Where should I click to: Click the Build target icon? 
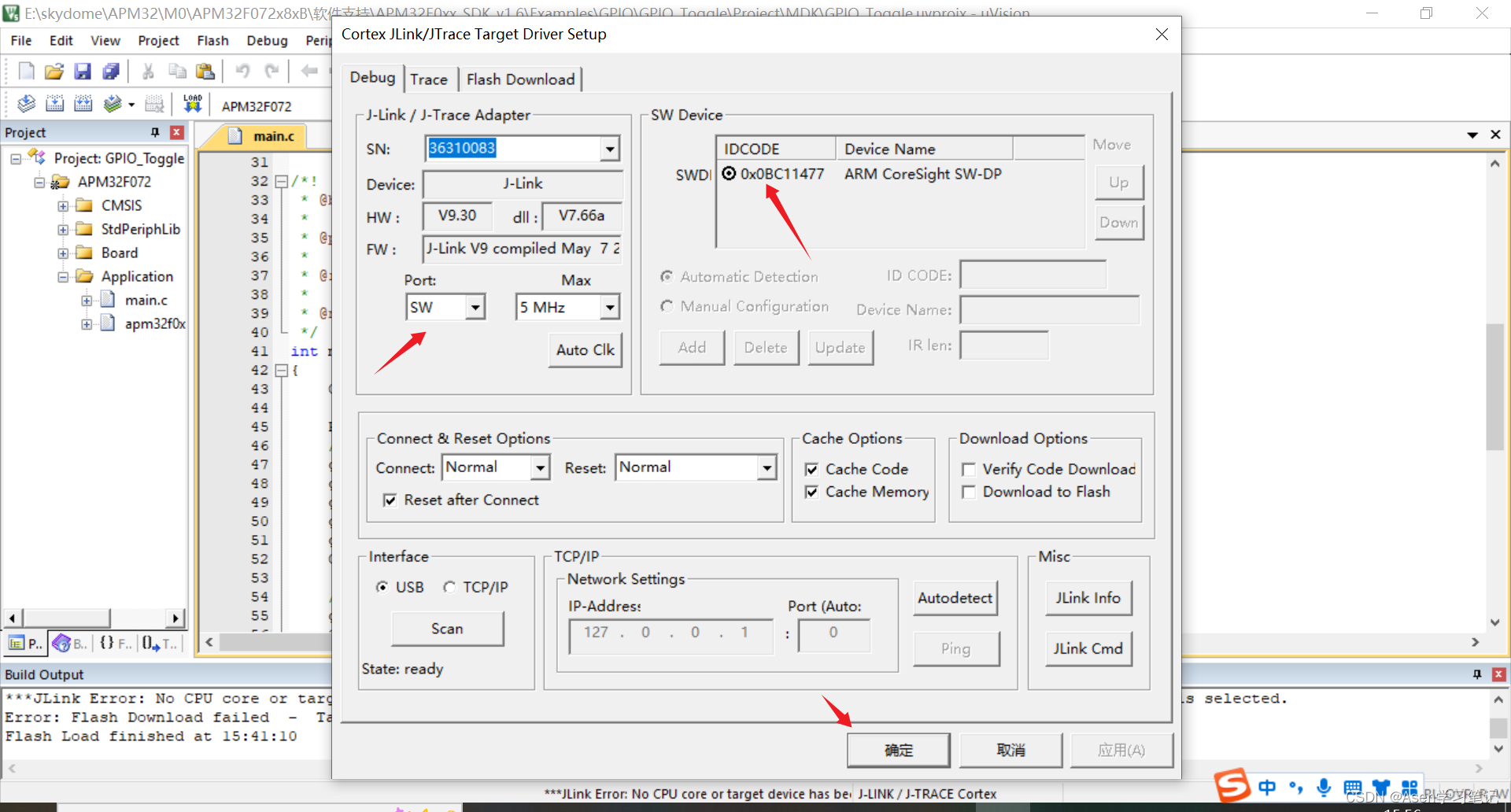point(54,104)
